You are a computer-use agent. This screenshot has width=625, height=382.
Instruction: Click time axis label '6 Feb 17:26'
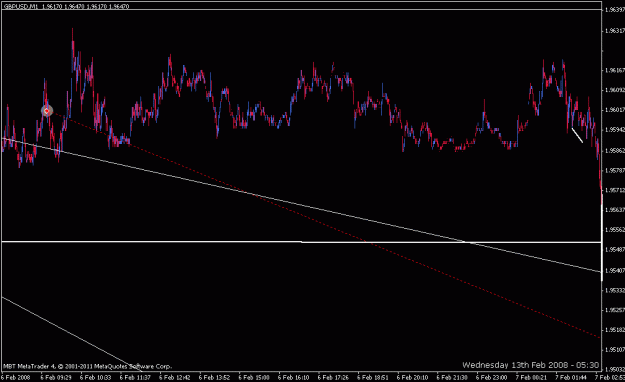(x=333, y=377)
